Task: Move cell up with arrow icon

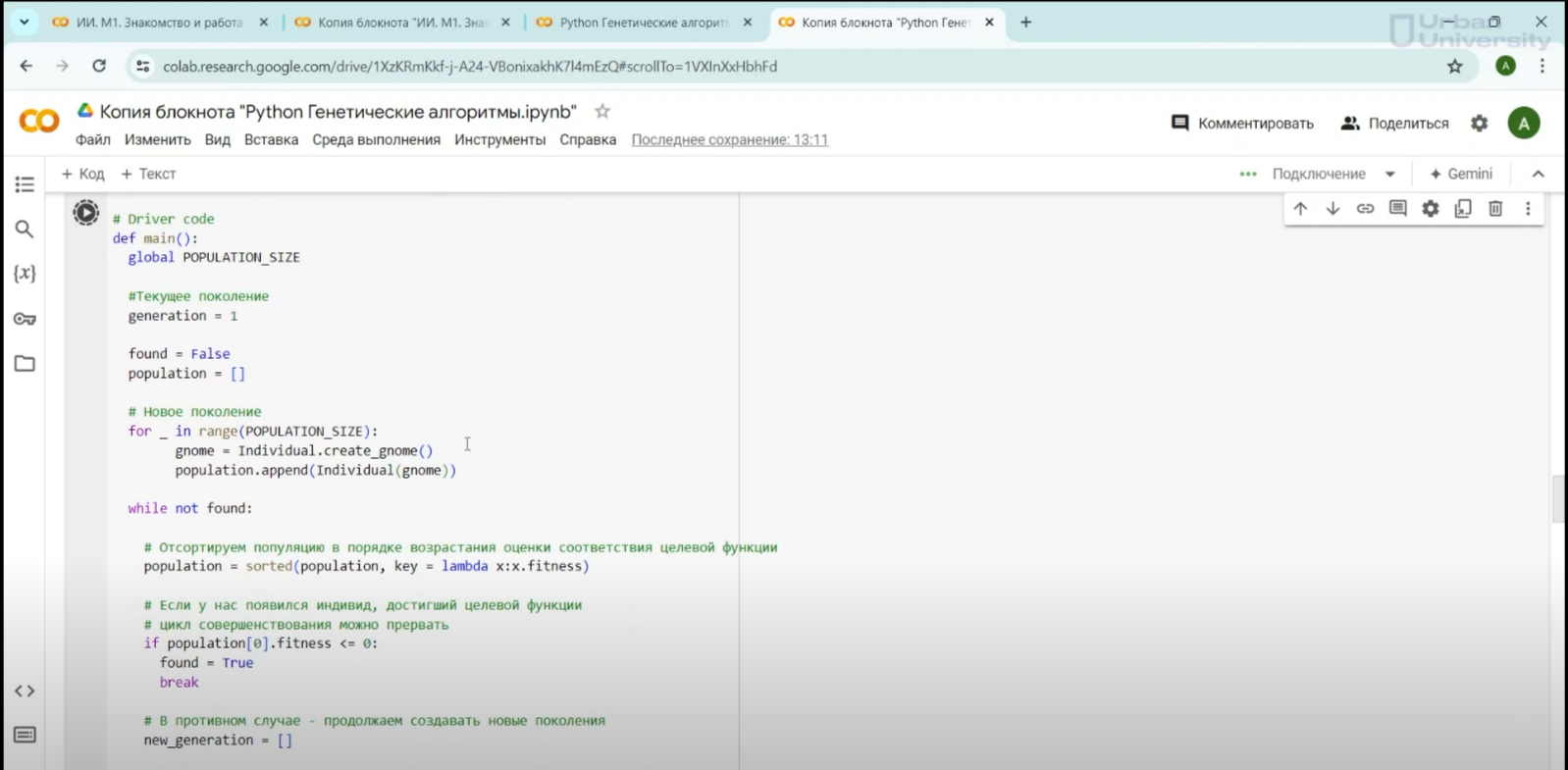Action: pyautogui.click(x=1300, y=209)
